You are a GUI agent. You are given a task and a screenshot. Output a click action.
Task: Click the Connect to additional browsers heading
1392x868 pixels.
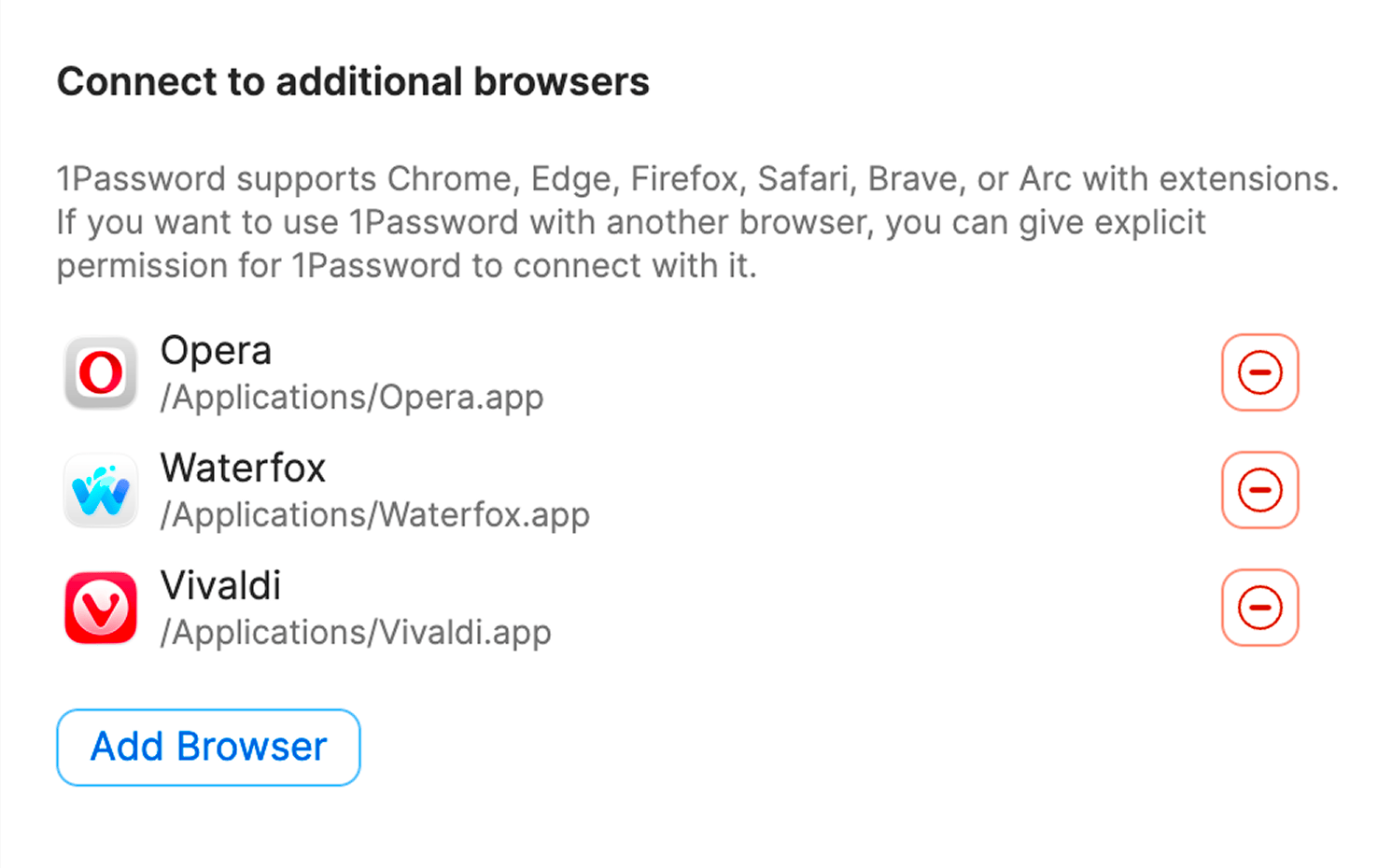tap(353, 82)
